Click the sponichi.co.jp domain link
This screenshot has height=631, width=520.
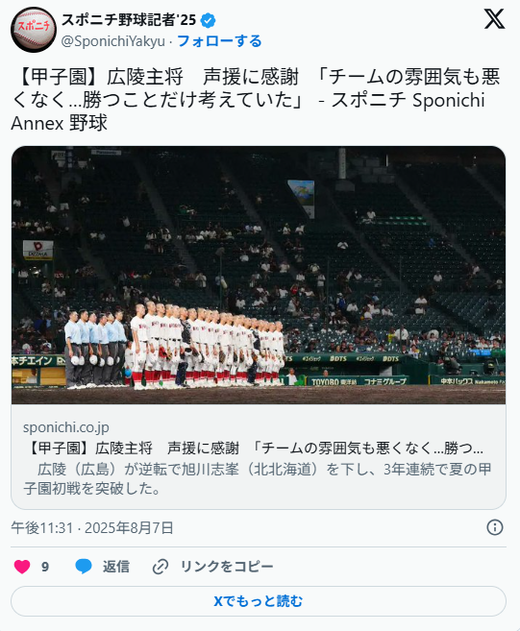66,427
